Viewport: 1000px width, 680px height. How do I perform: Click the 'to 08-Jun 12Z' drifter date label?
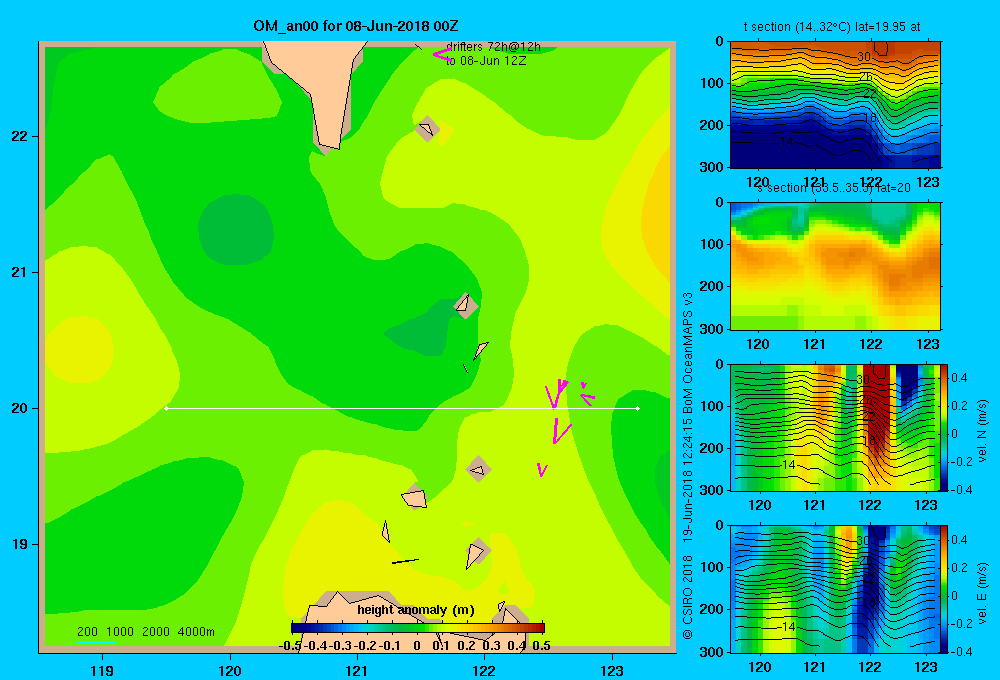pyautogui.click(x=485, y=61)
